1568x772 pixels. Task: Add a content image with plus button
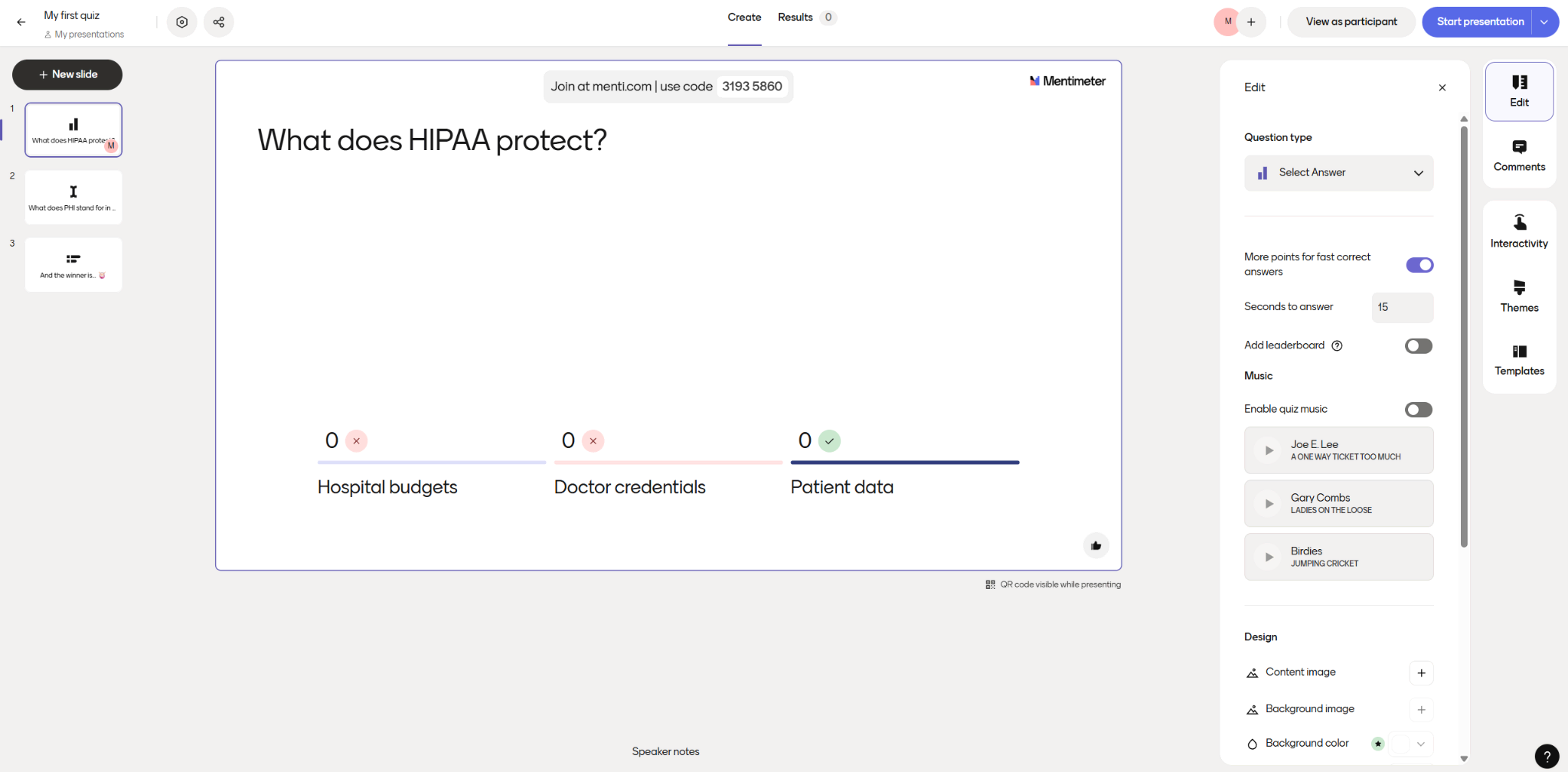tap(1421, 673)
